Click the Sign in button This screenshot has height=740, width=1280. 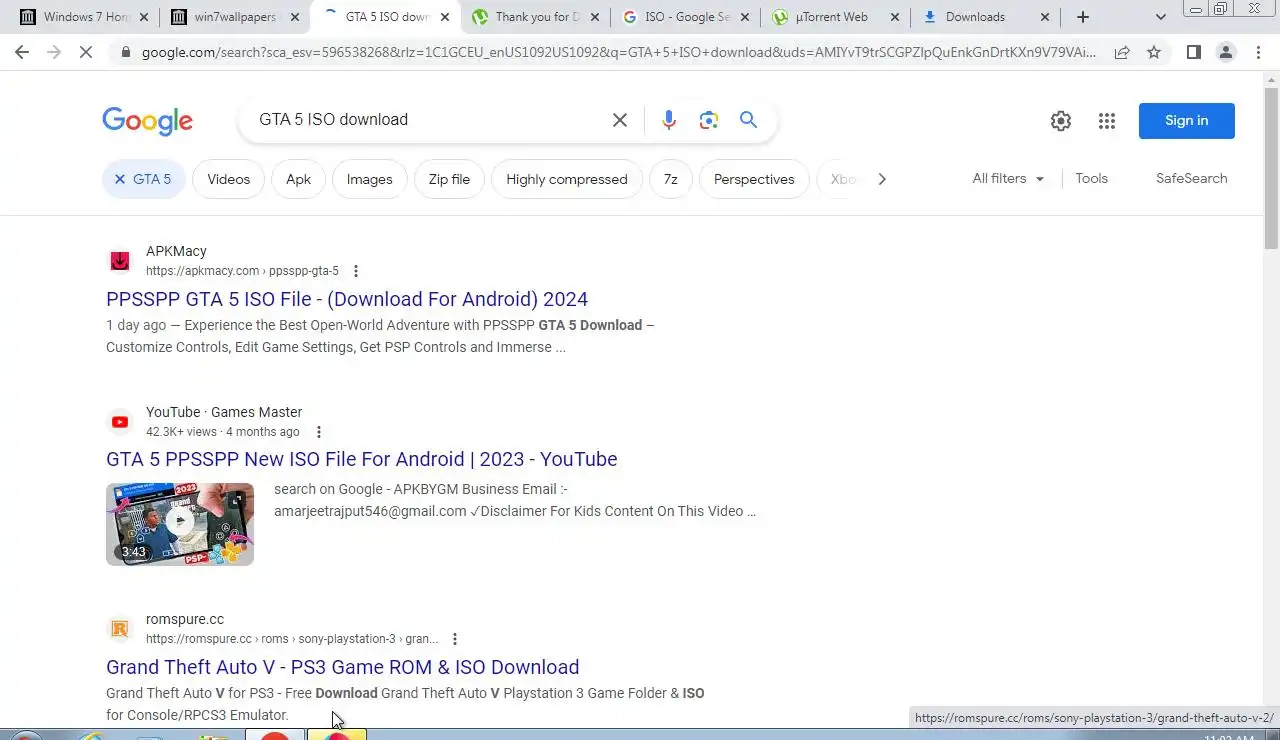(1186, 120)
